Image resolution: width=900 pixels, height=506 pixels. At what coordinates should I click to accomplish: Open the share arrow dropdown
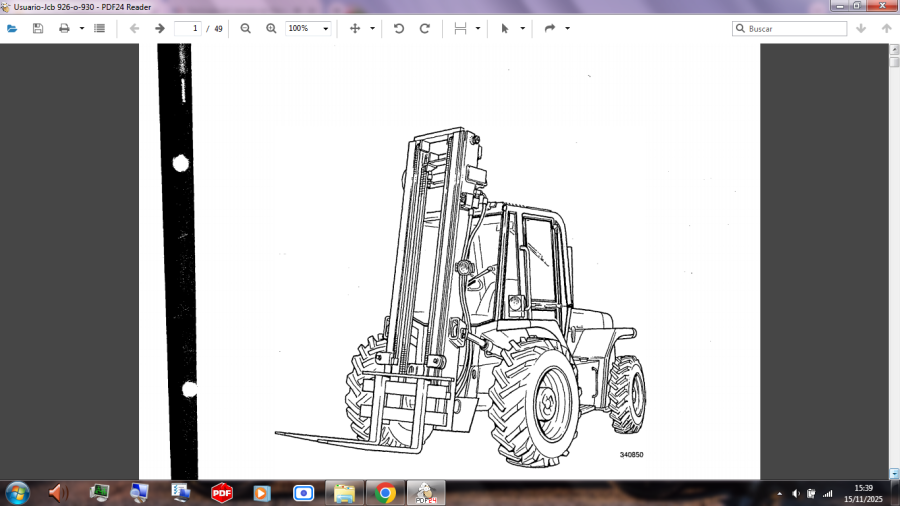pos(567,28)
